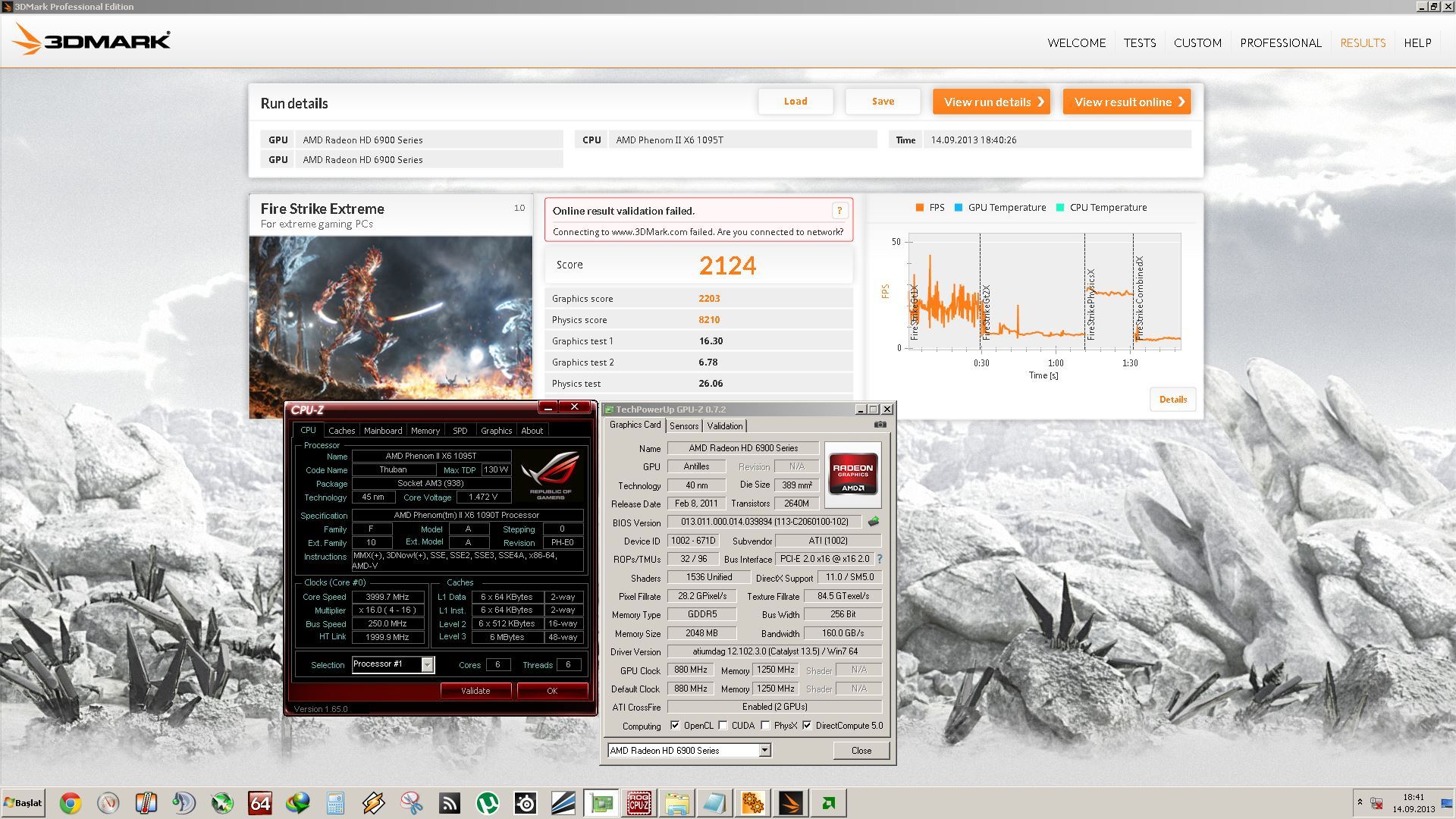This screenshot has width=1456, height=819.
Task: Open the Mainboard tab in CPU-Z
Action: [383, 431]
